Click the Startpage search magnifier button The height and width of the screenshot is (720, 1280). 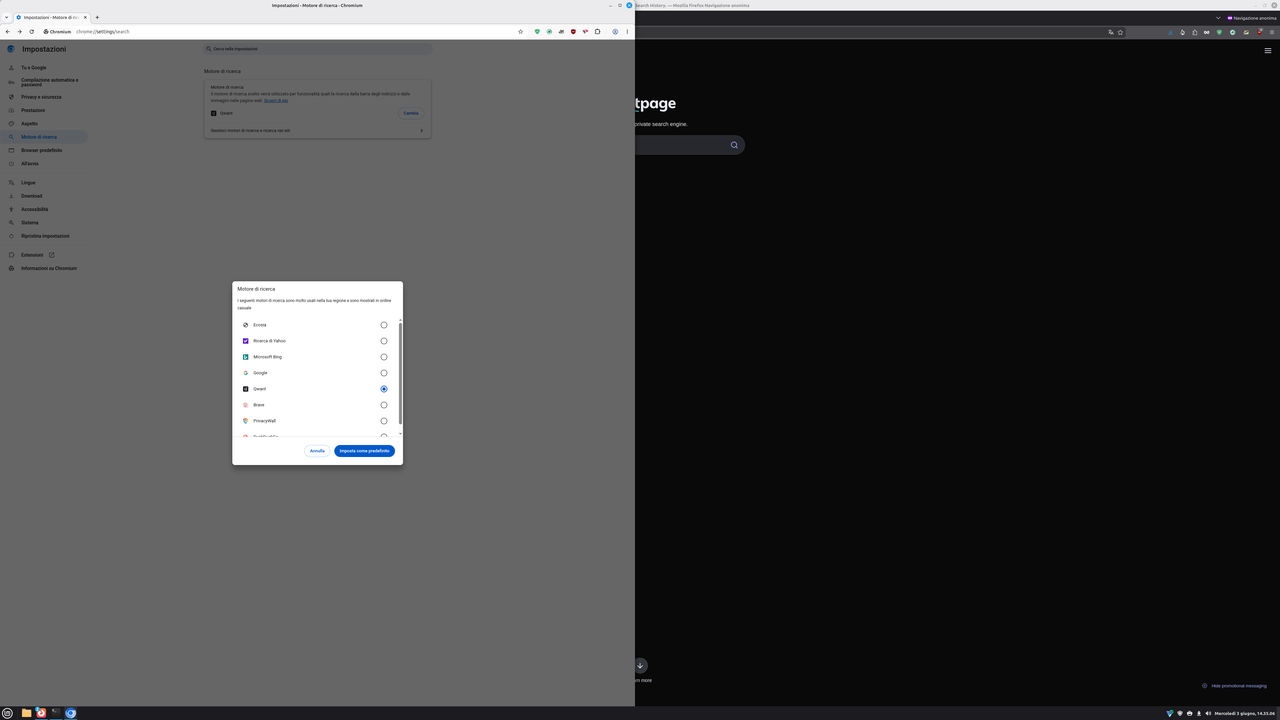[734, 145]
